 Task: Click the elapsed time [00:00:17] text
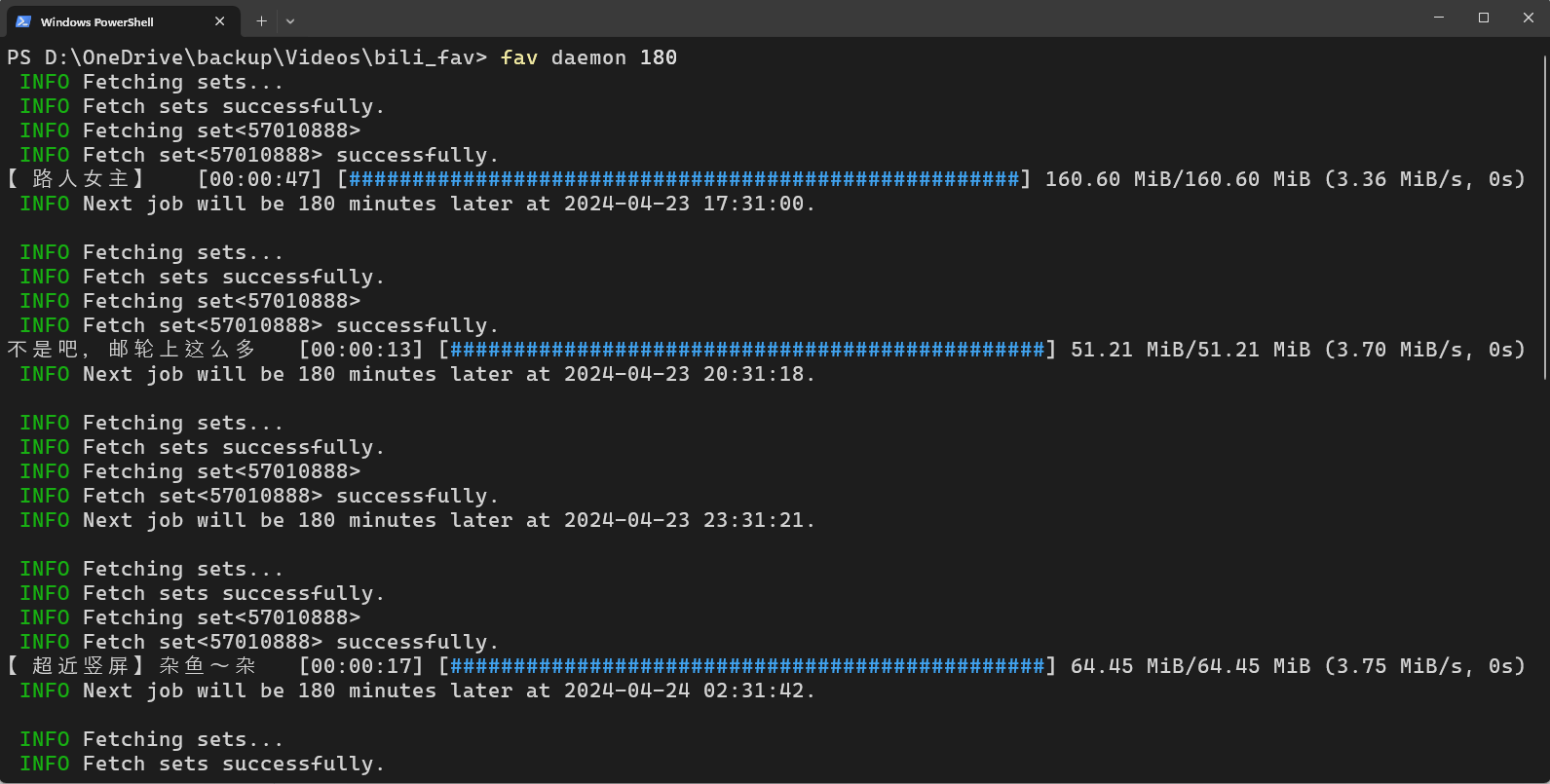tap(361, 666)
